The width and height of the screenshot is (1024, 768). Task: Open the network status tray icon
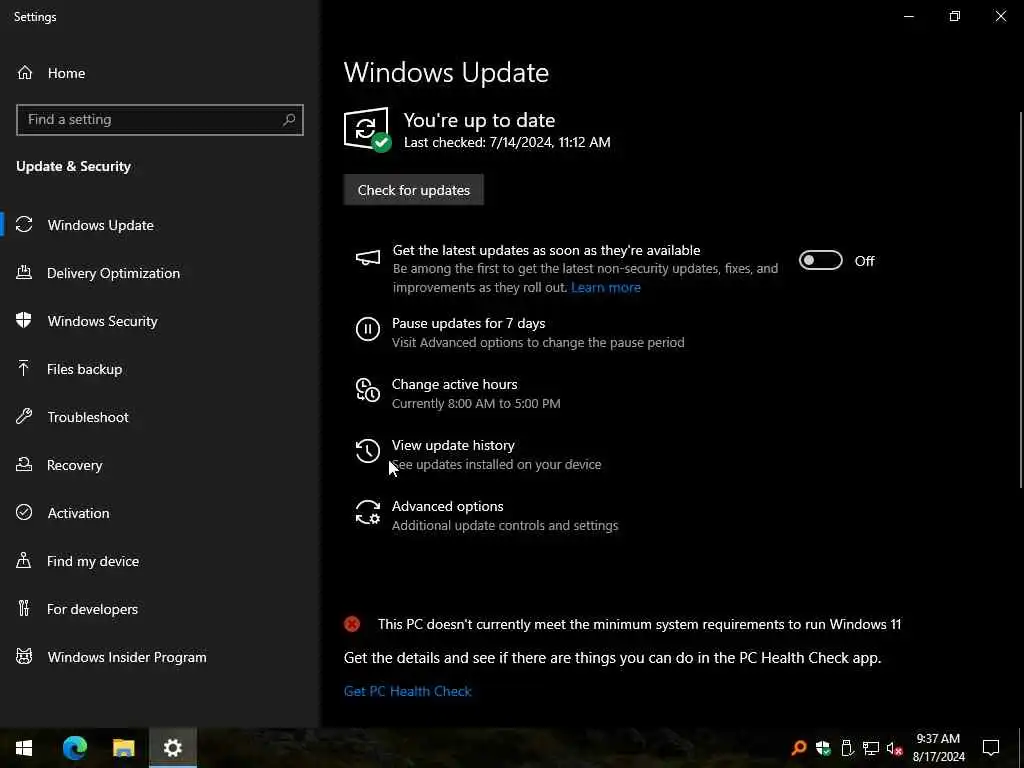click(x=871, y=748)
